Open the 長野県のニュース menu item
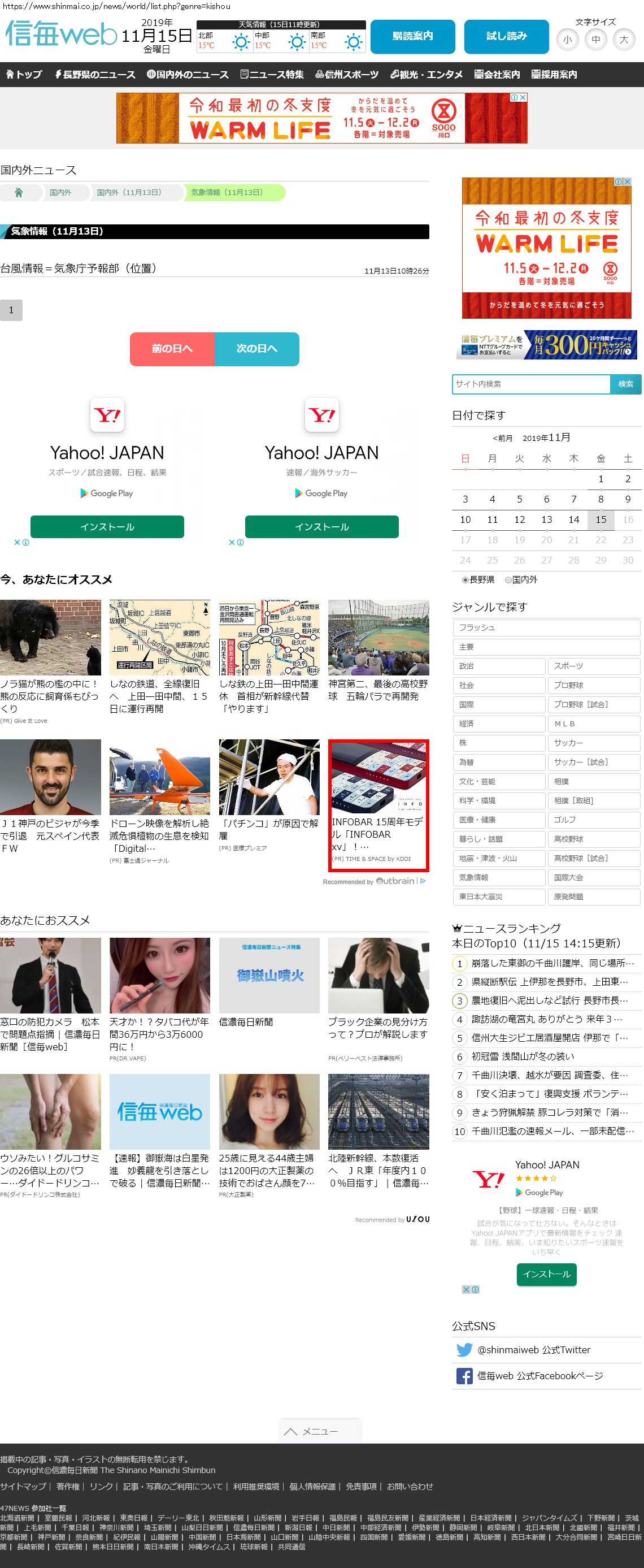 (x=95, y=74)
